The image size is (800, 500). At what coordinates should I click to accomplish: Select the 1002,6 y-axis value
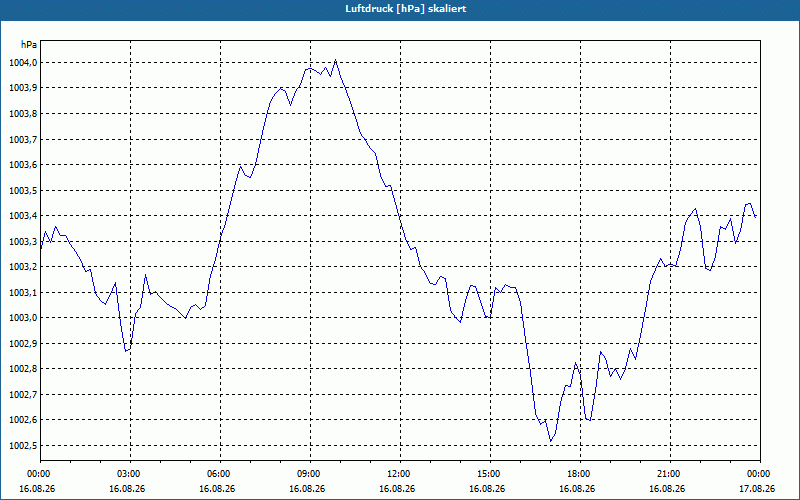tap(23, 420)
